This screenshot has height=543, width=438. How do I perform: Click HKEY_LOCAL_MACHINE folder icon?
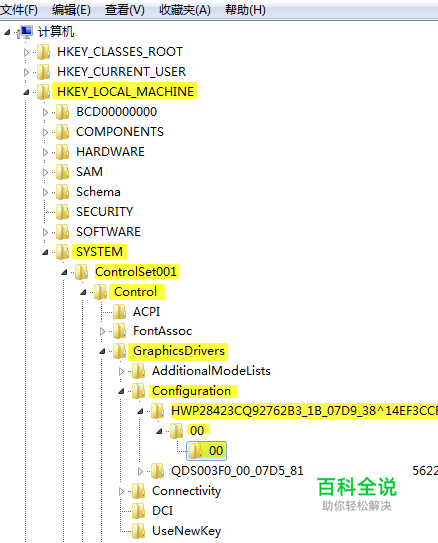point(44,92)
